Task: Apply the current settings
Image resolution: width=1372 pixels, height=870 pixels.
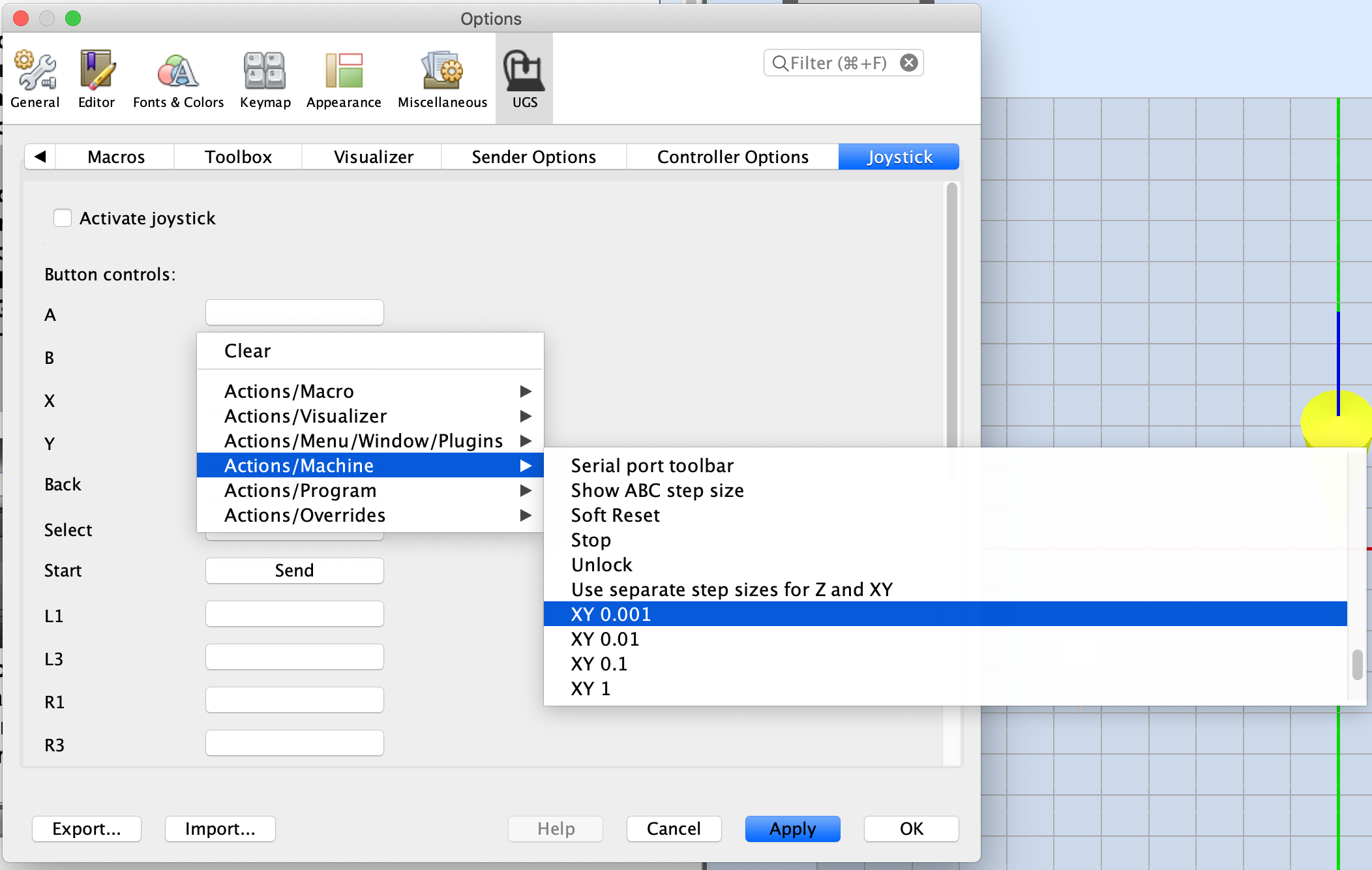Action: (792, 829)
